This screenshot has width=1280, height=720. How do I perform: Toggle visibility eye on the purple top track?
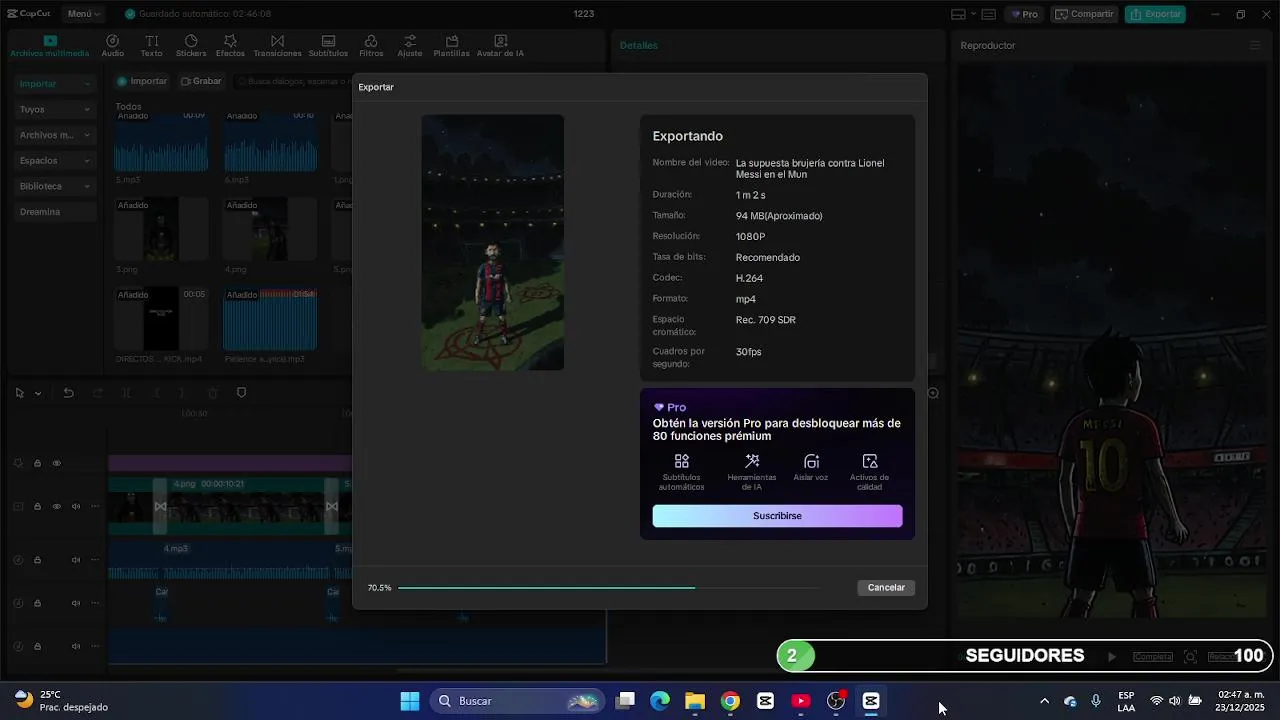coord(56,463)
